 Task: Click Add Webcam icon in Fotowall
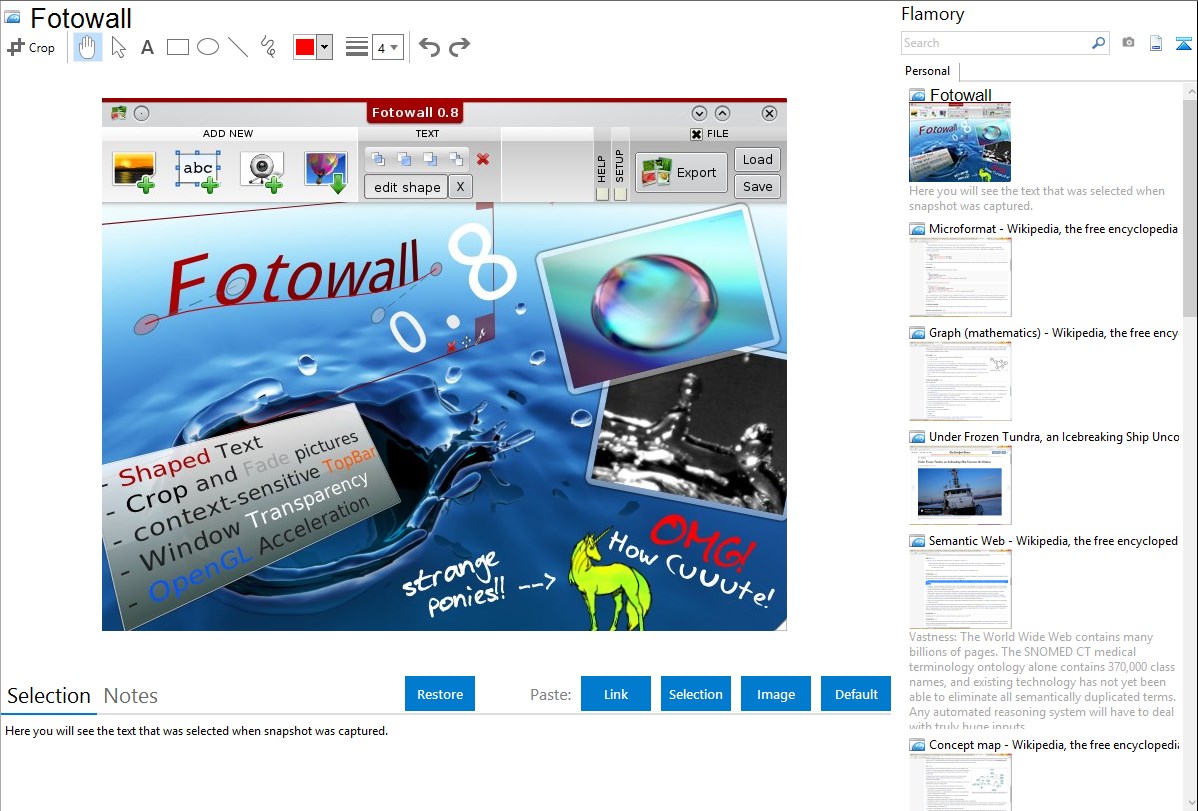point(262,171)
